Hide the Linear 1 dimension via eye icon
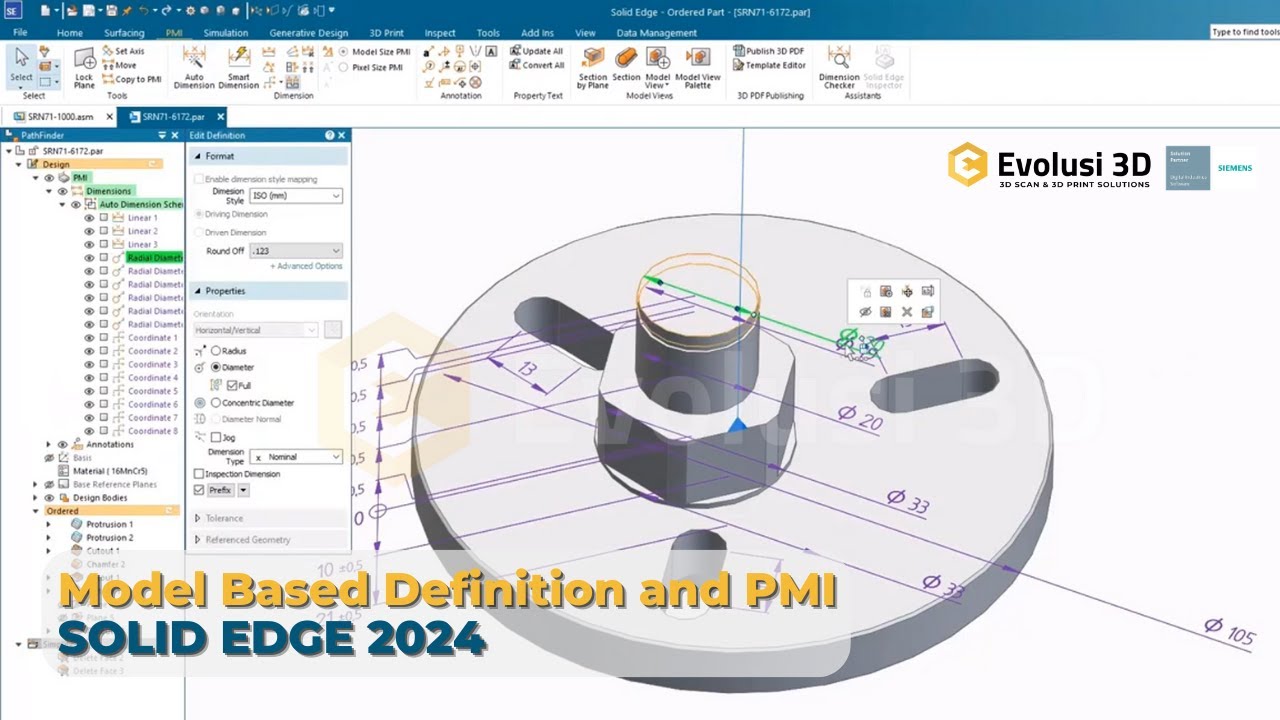This screenshot has width=1280, height=720. click(89, 218)
